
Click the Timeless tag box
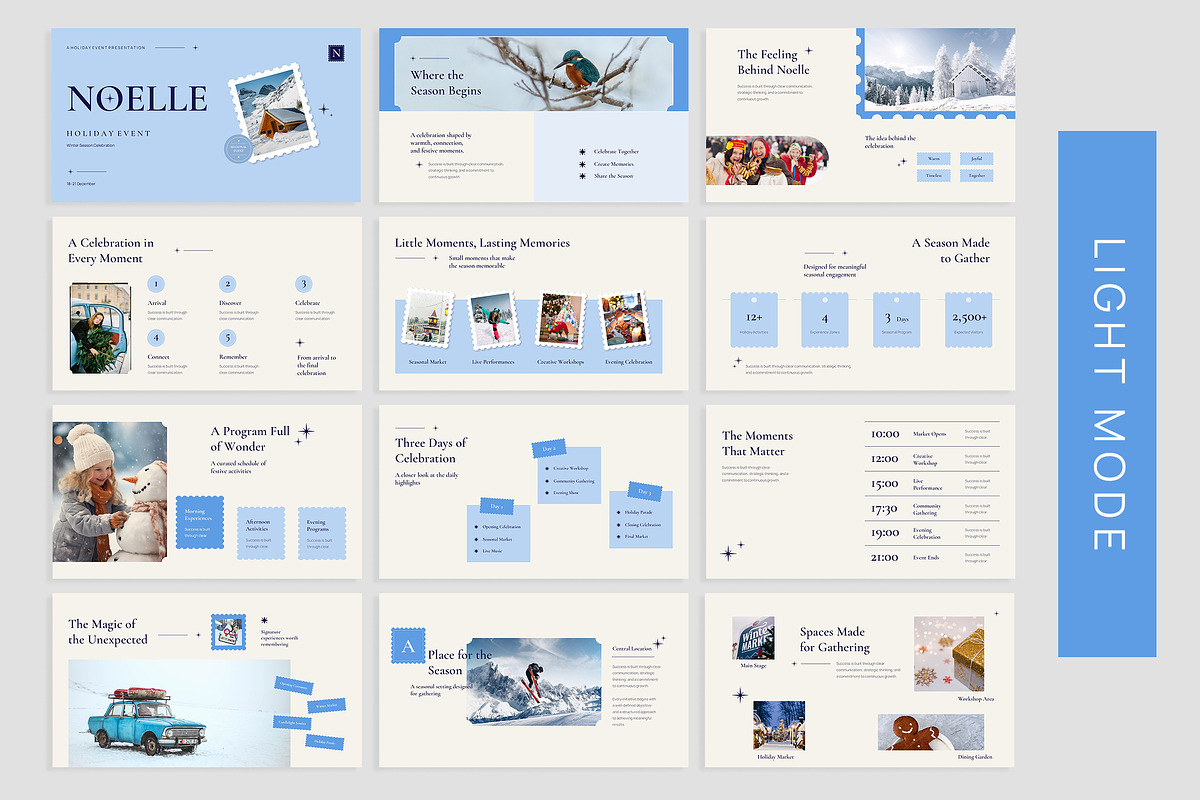[x=934, y=175]
